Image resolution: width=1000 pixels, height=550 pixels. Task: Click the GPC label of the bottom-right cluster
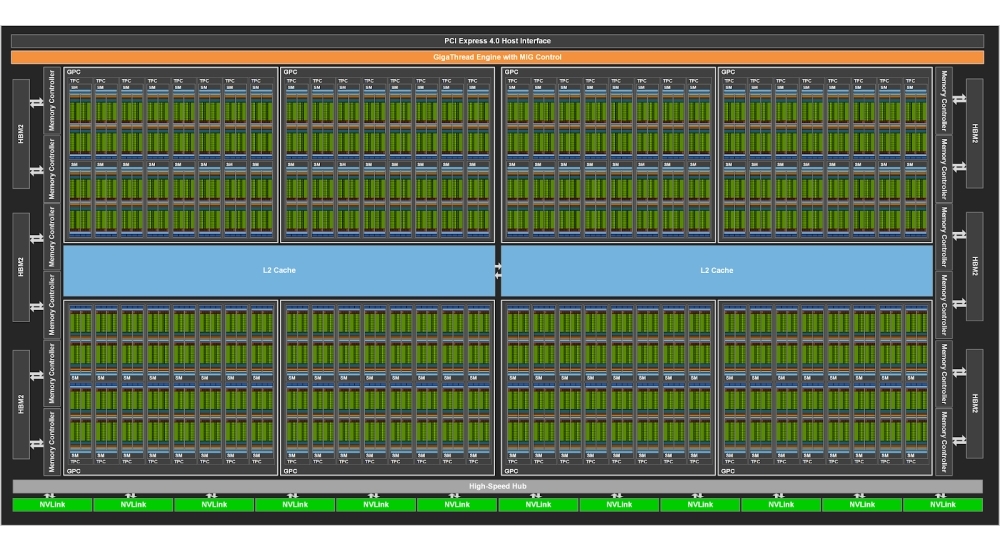point(728,470)
